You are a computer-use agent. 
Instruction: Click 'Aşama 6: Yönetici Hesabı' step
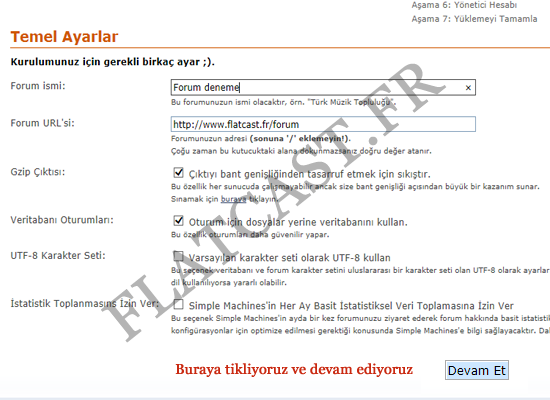click(464, 5)
